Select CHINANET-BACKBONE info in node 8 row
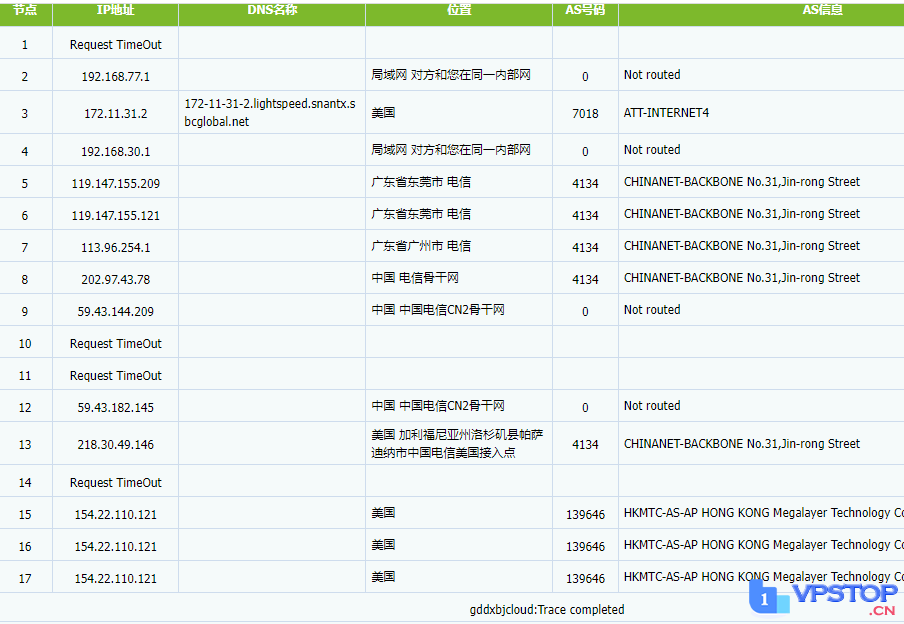The height and width of the screenshot is (624, 904). (741, 278)
